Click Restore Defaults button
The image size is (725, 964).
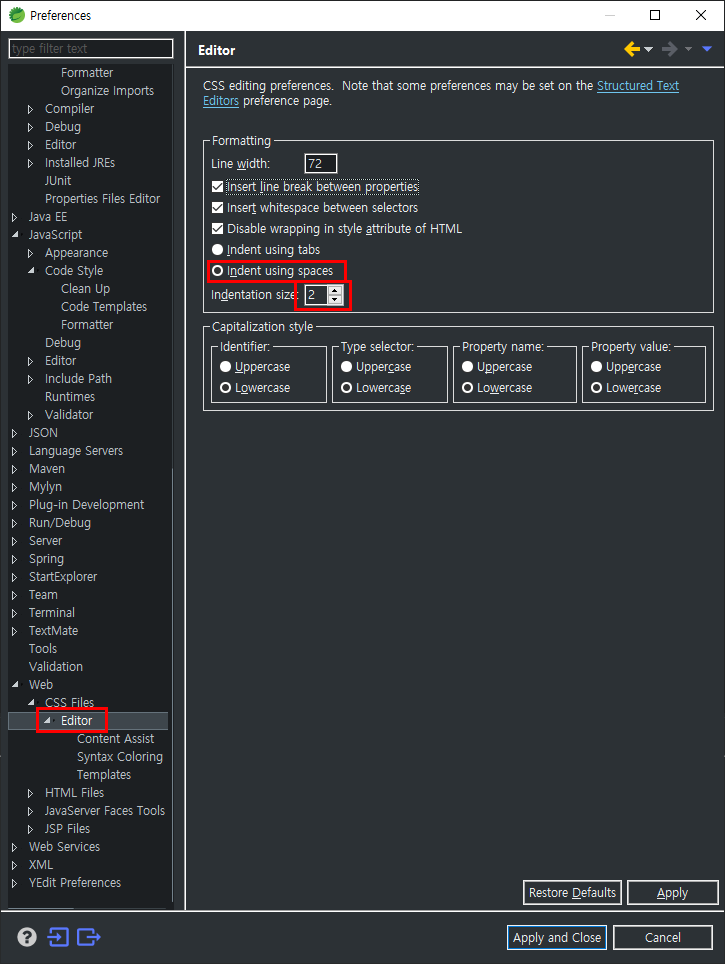pyautogui.click(x=572, y=892)
